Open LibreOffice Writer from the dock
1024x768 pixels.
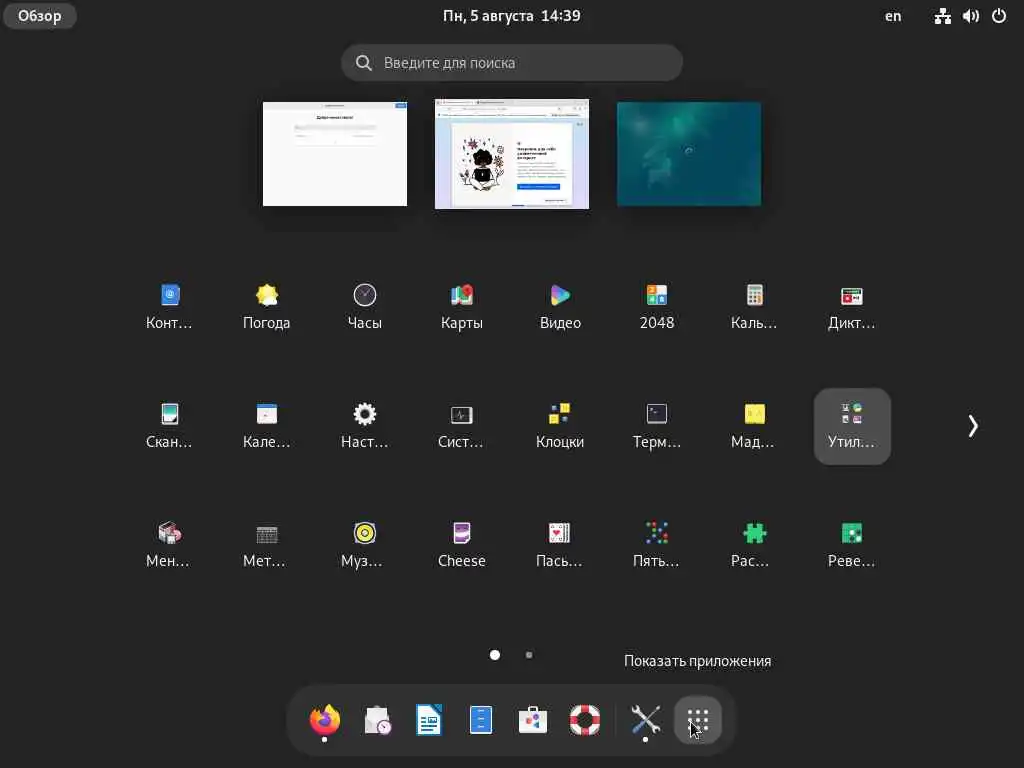(429, 720)
